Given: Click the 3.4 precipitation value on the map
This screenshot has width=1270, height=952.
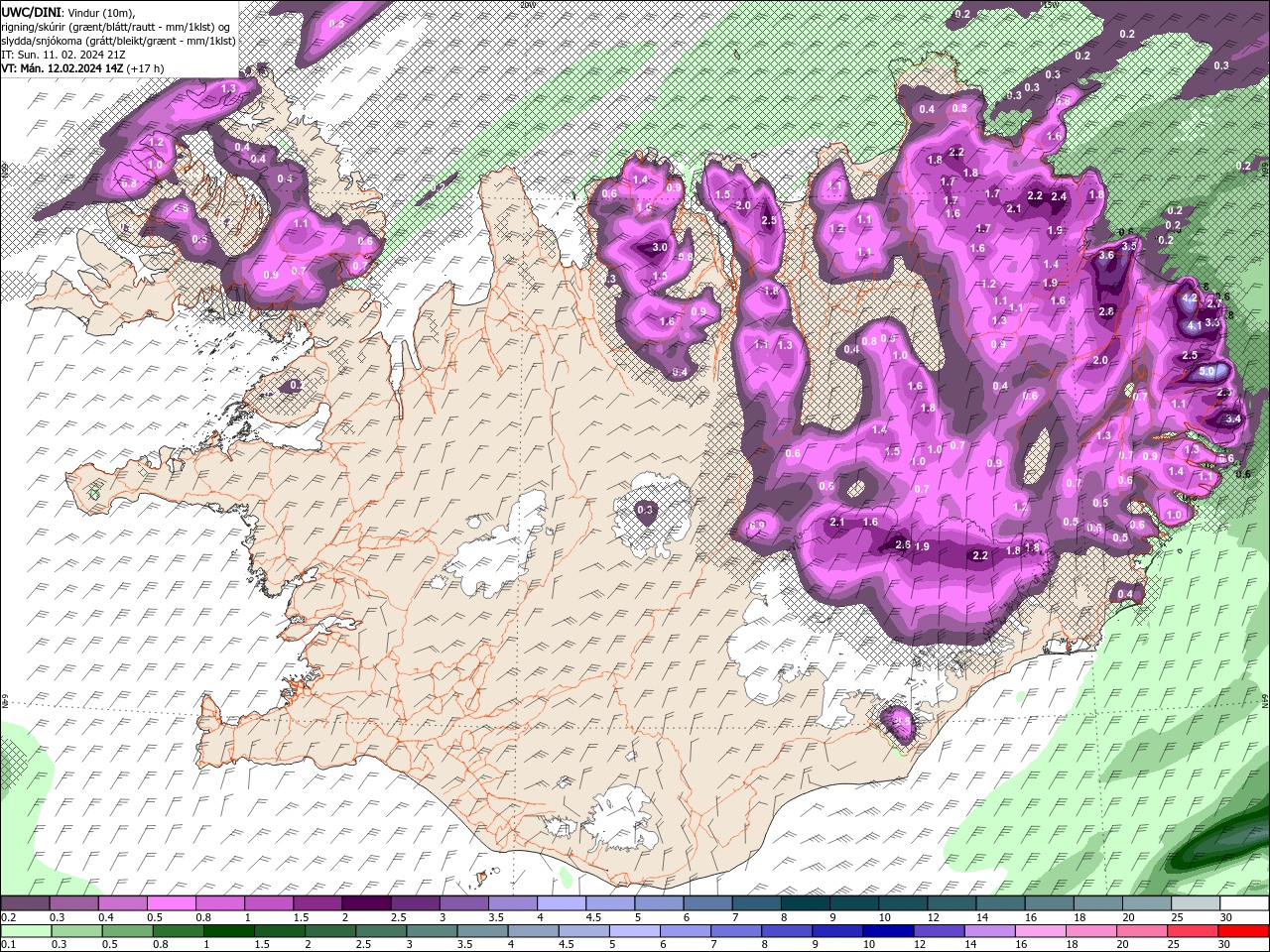Looking at the screenshot, I should click(x=1233, y=419).
